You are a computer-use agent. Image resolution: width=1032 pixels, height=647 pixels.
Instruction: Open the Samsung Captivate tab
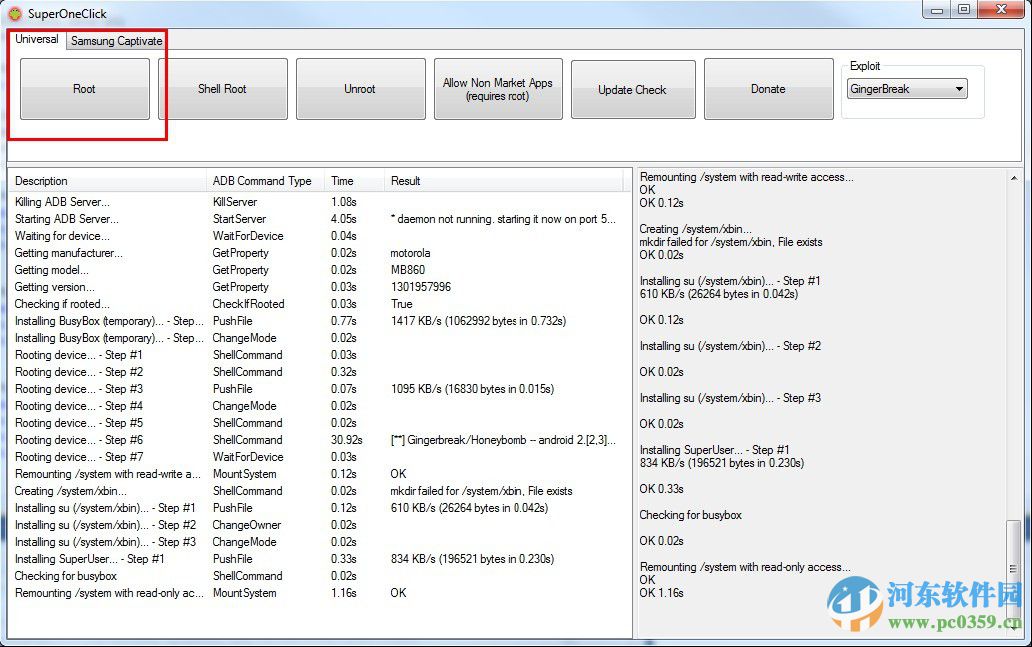click(116, 41)
